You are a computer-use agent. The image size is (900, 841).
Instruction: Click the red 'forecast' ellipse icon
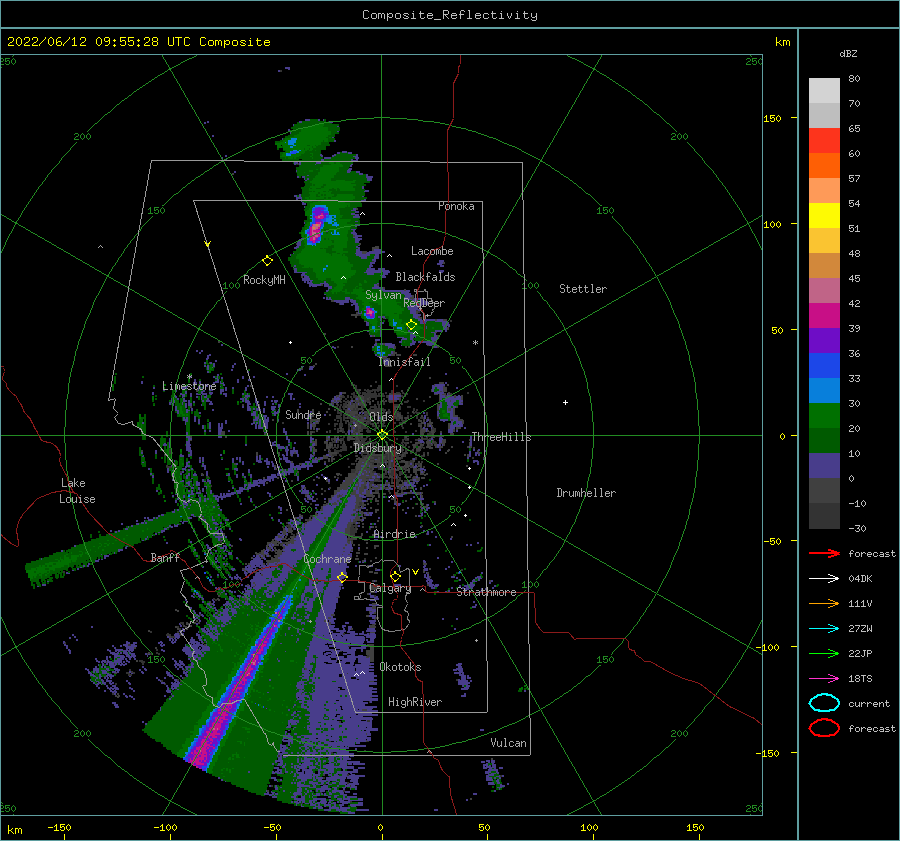(824, 728)
